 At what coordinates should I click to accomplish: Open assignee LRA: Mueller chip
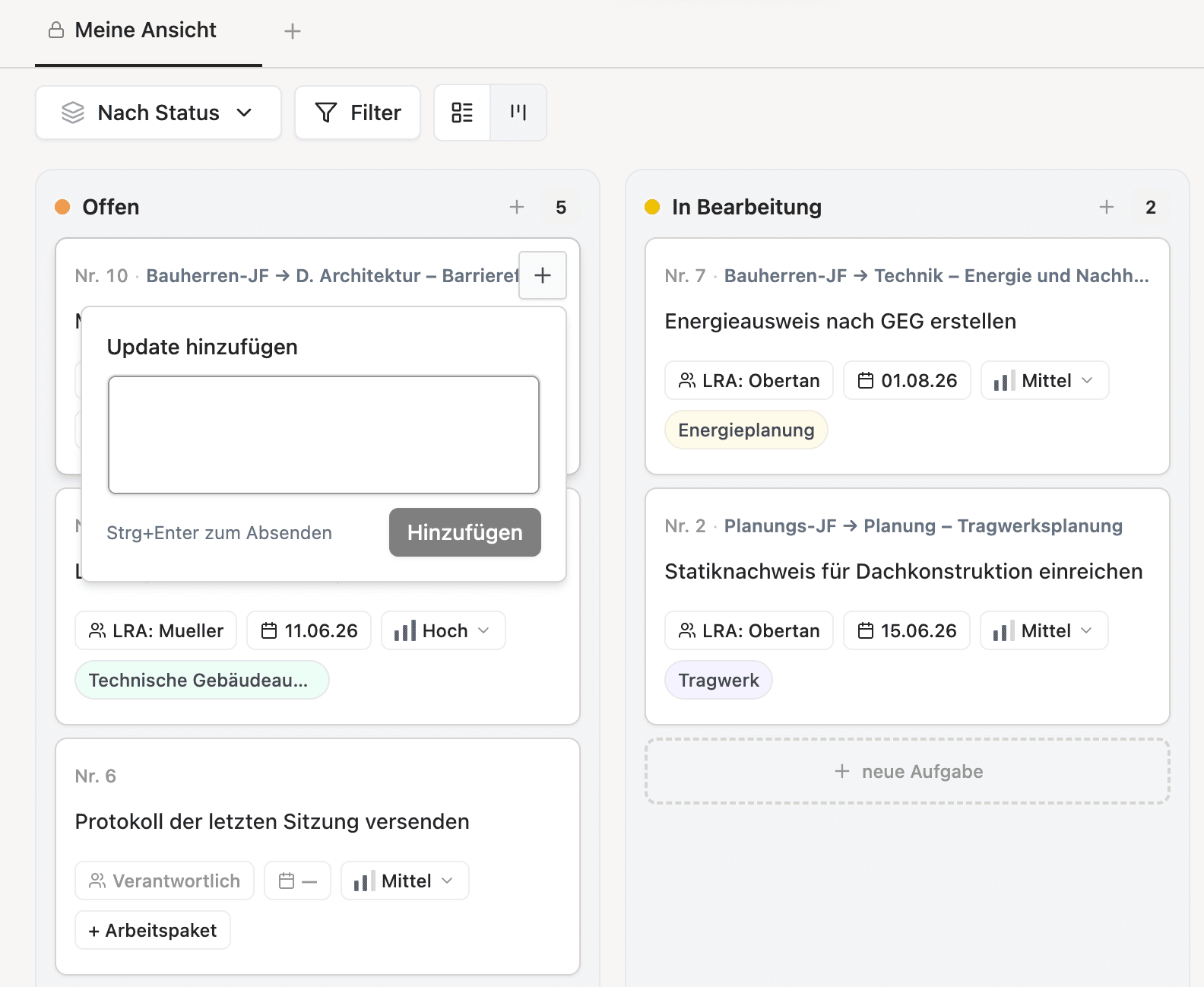[x=156, y=630]
